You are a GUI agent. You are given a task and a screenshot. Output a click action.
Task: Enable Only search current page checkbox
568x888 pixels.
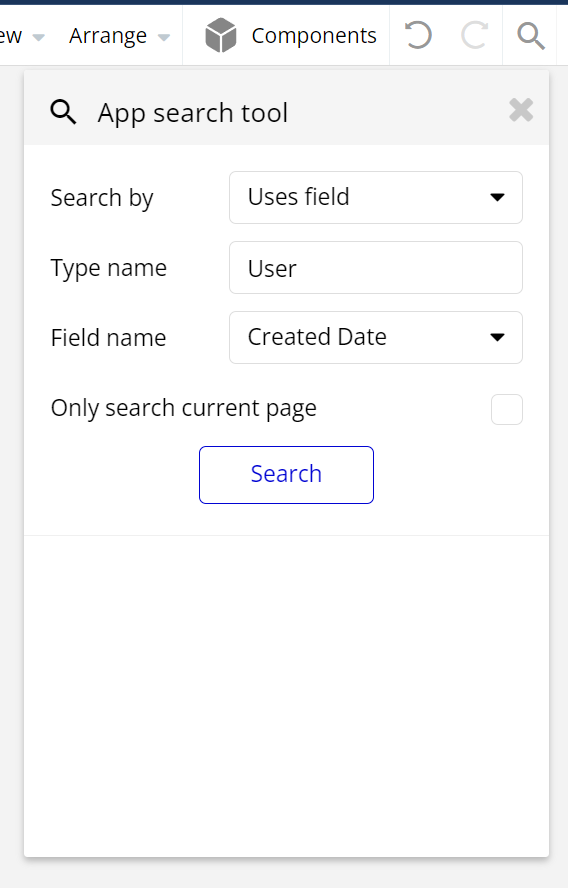tap(507, 409)
